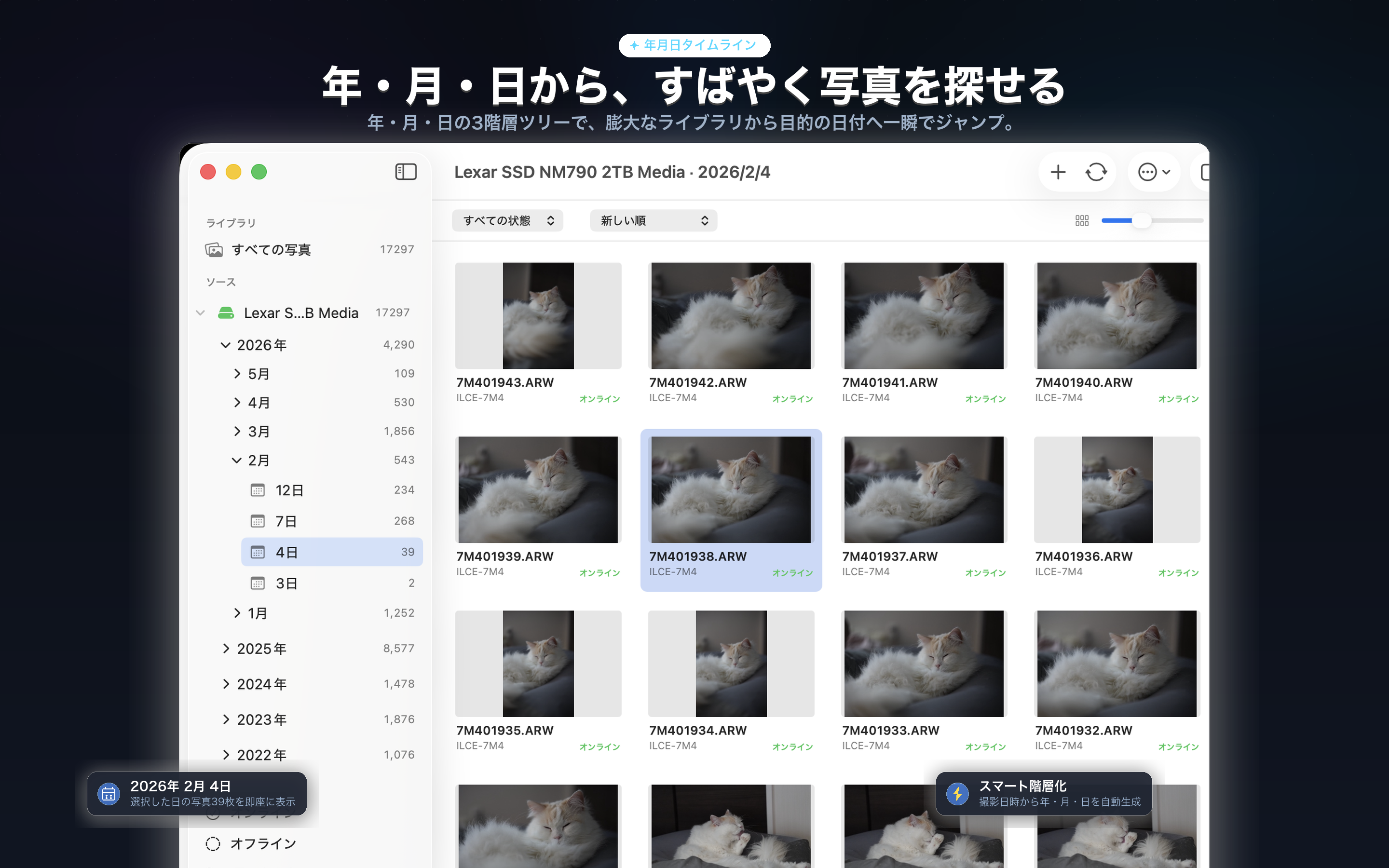This screenshot has width=1389, height=868.
Task: Expand the 2022年 year node
Action: coord(226,755)
